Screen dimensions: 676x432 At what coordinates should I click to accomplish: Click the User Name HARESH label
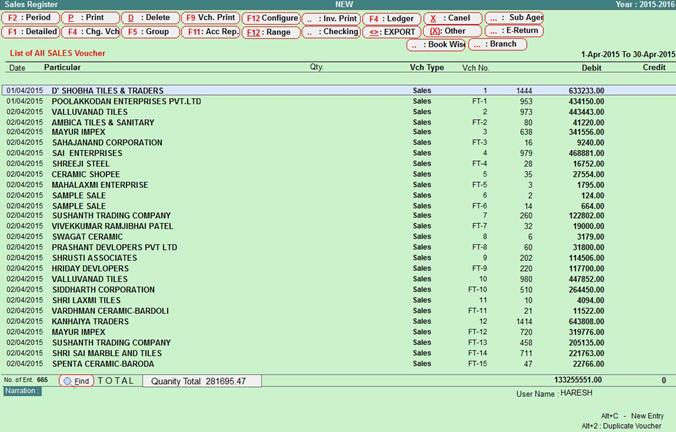pos(554,394)
